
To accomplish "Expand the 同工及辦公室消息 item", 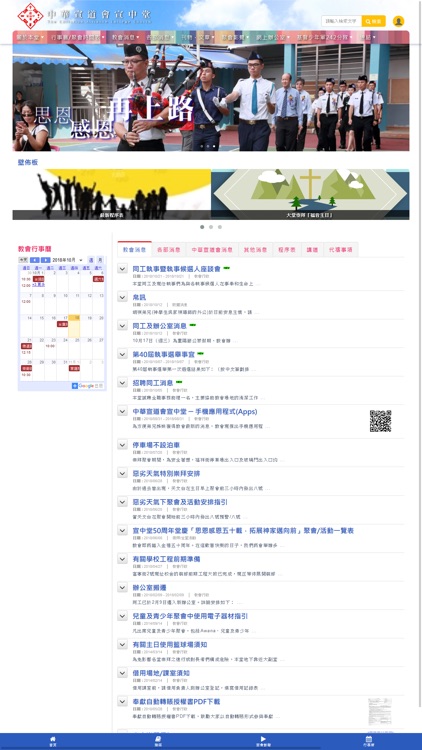I will pos(122,326).
